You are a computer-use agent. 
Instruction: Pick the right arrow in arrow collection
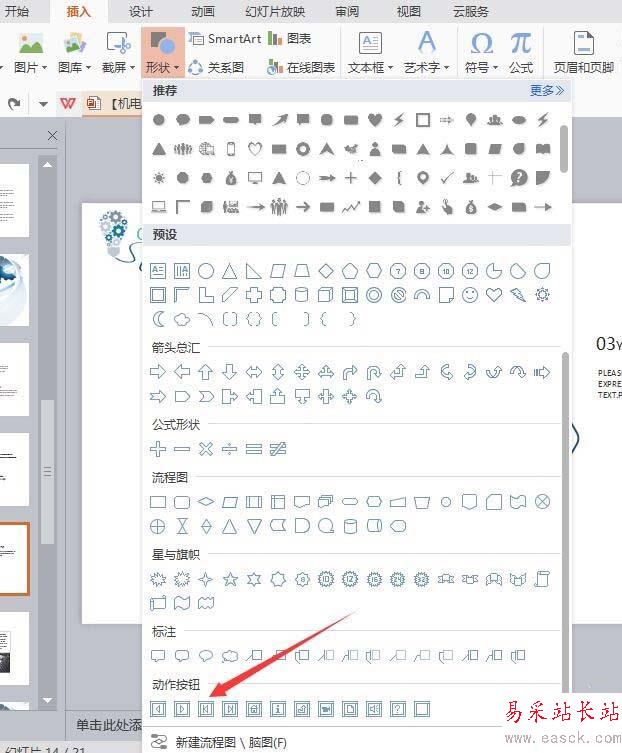pyautogui.click(x=158, y=372)
